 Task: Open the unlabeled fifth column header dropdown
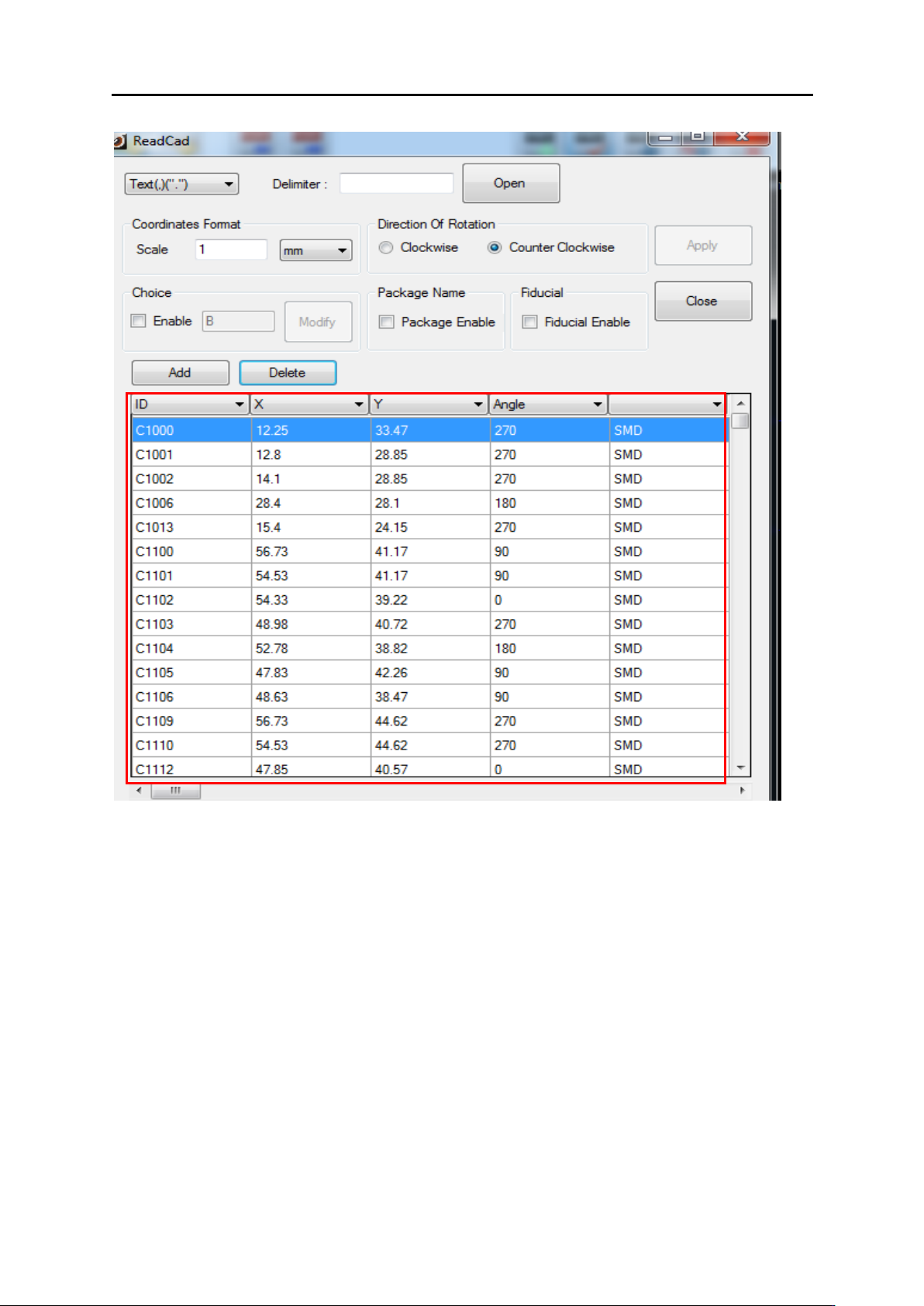click(717, 405)
